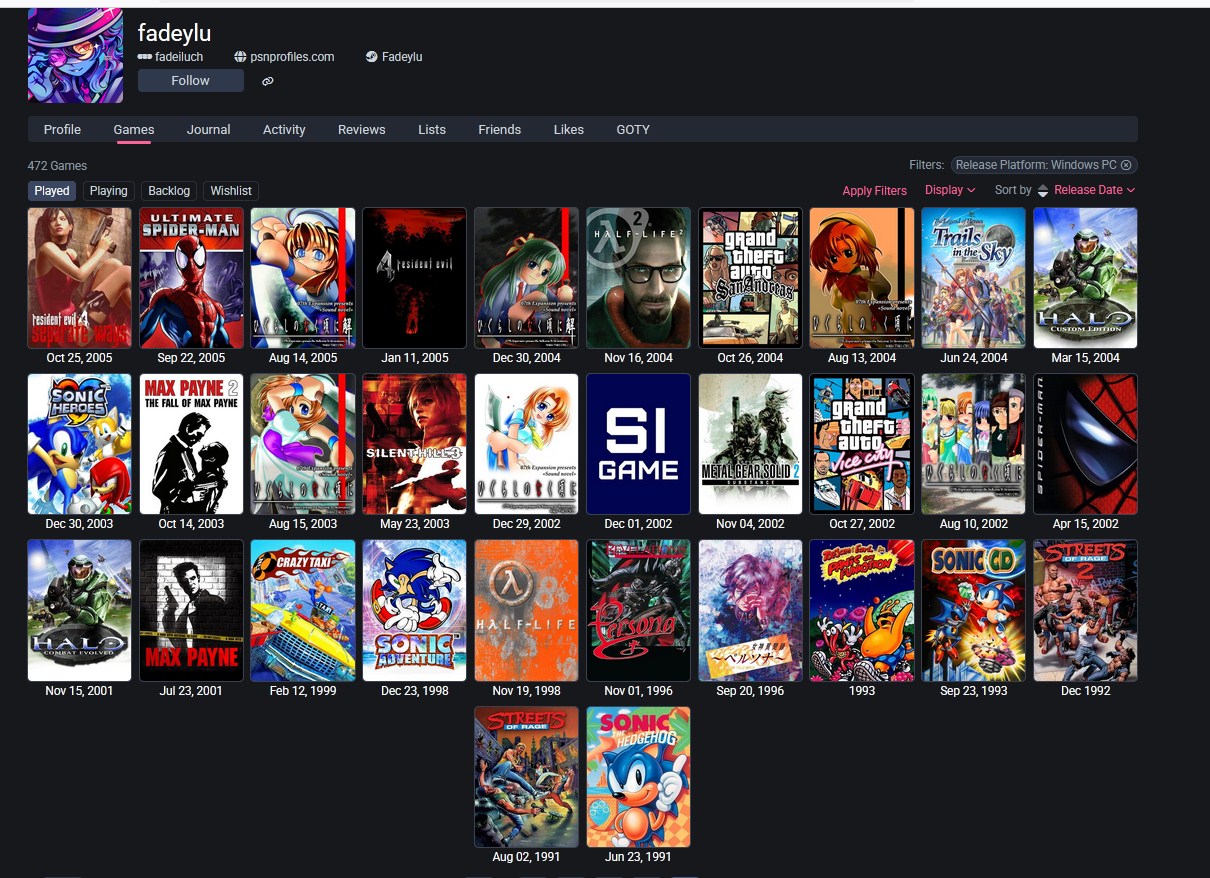Click the Release Platform: Windows PC filter chip

(1044, 165)
